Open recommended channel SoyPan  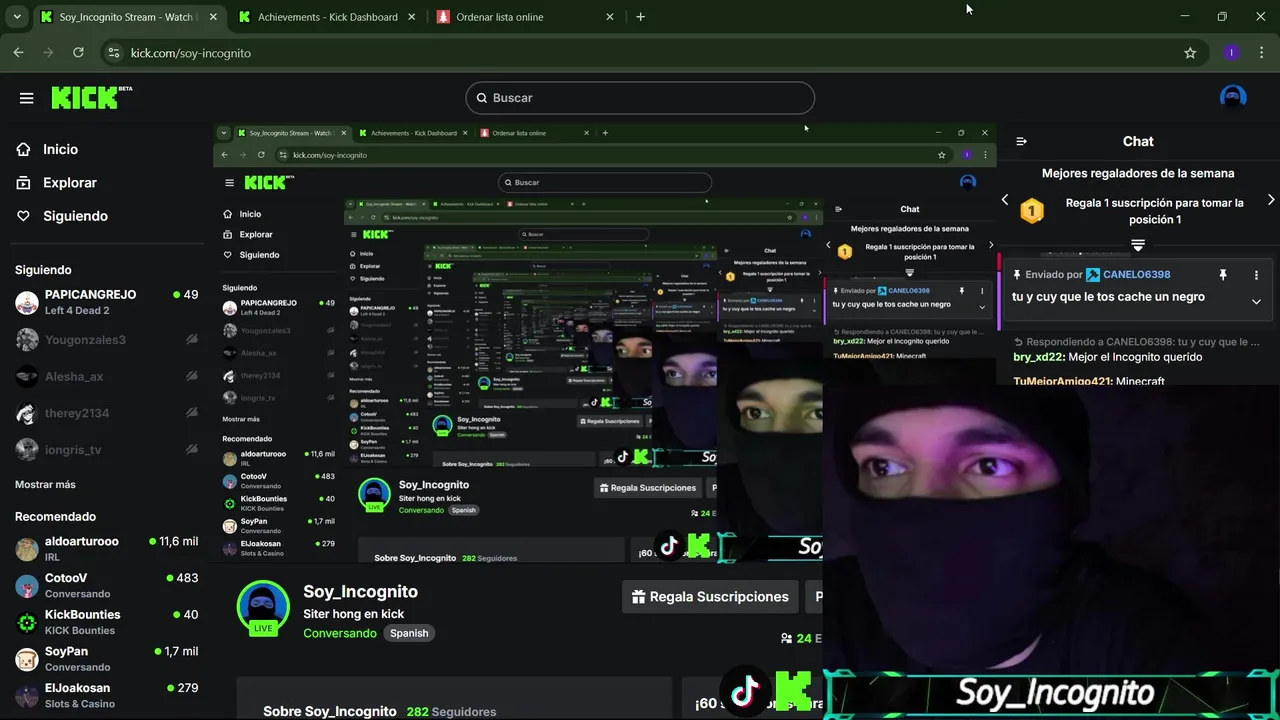click(x=106, y=658)
